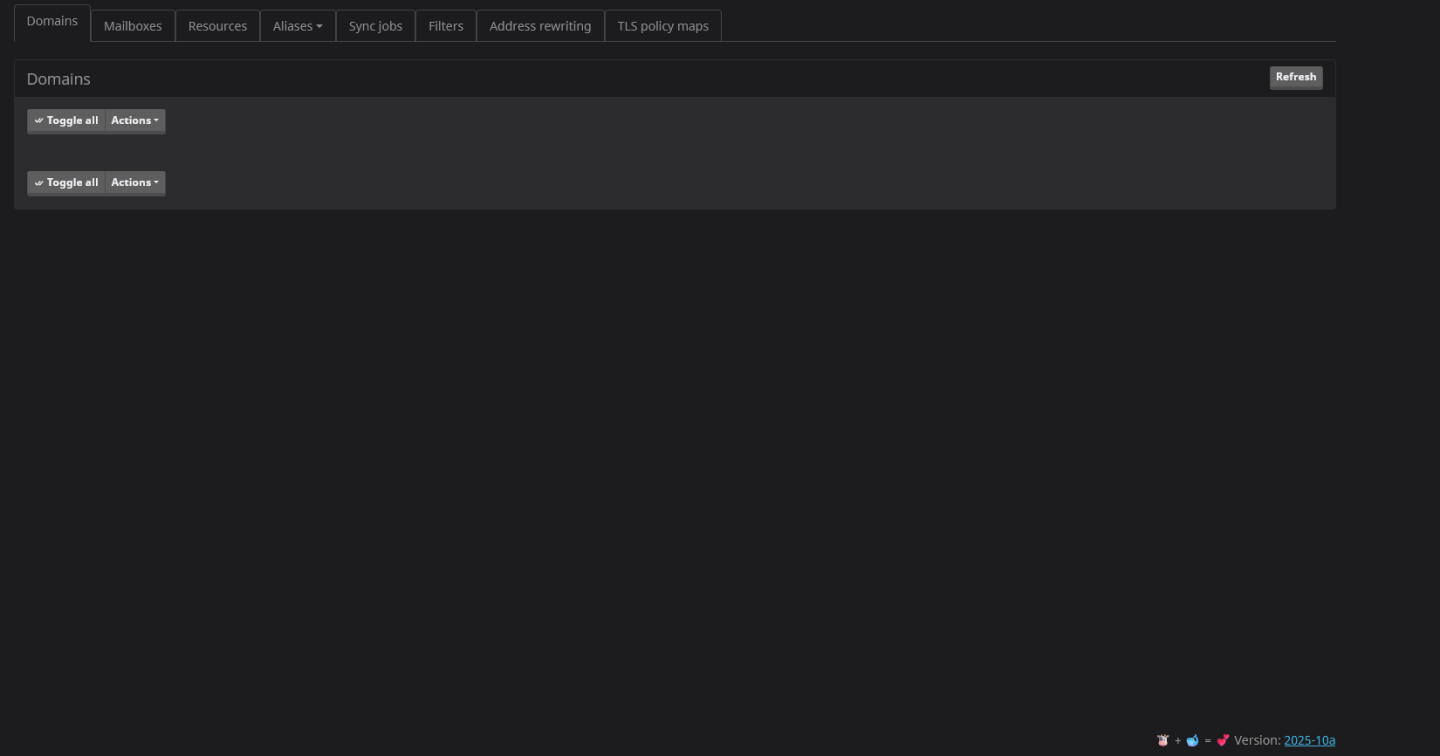Click the Domains panel heading

58,79
